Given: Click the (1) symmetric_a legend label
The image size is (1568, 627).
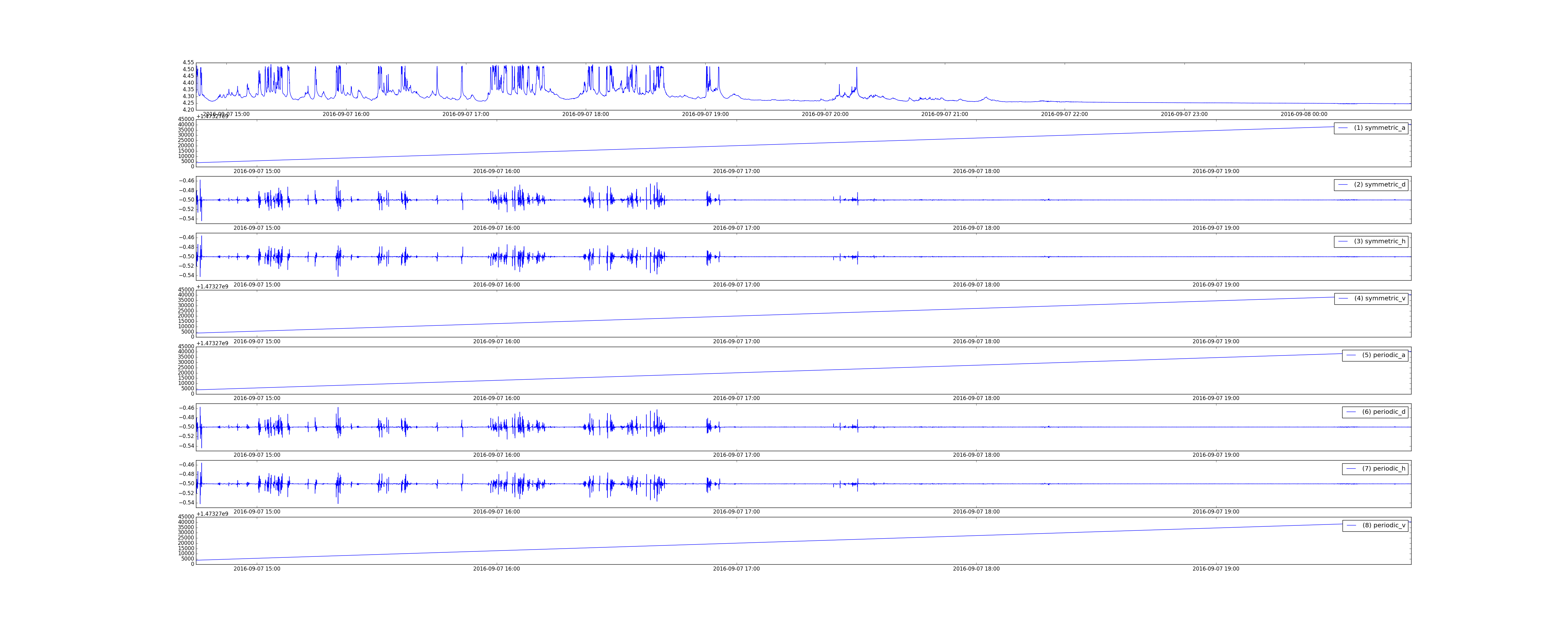Looking at the screenshot, I should 1379,128.
